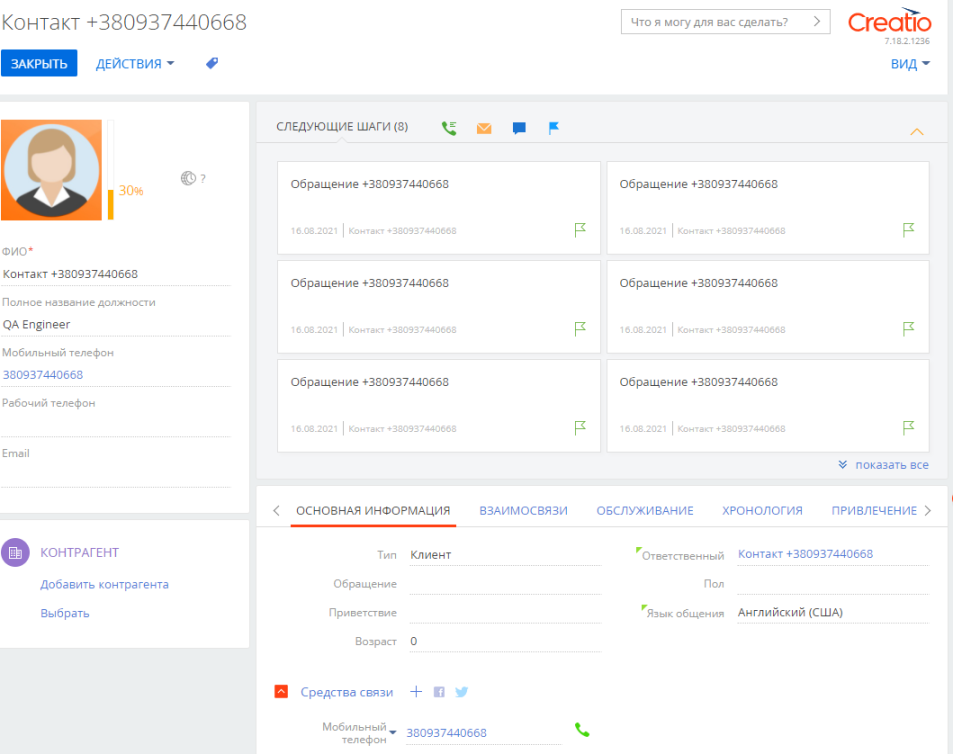The image size is (953, 754).
Task: Click the tag icon next to Действия
Action: tap(211, 63)
